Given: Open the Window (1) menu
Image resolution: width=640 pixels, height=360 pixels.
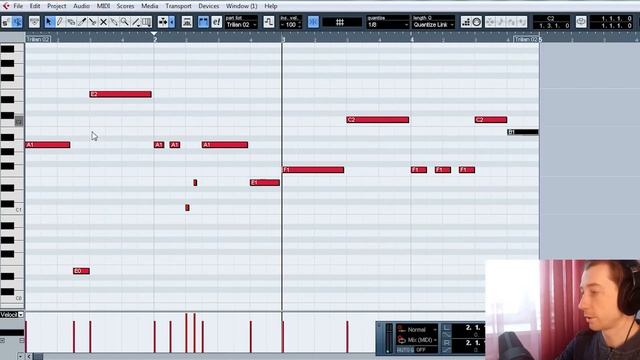Looking at the screenshot, I should tap(241, 6).
